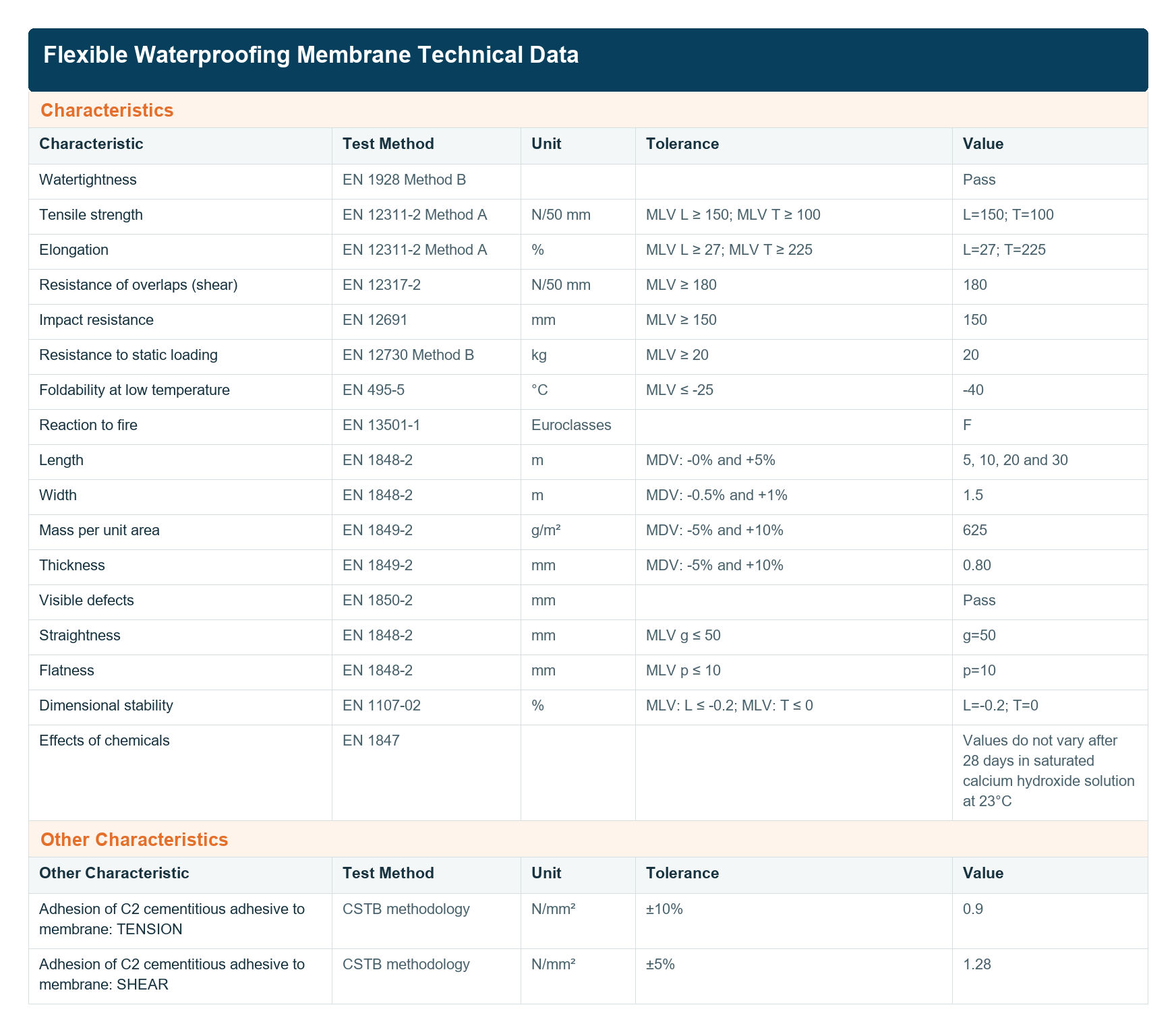Image resolution: width=1176 pixels, height=1032 pixels.
Task: Click the 'Watertightness' row label
Action: click(88, 179)
